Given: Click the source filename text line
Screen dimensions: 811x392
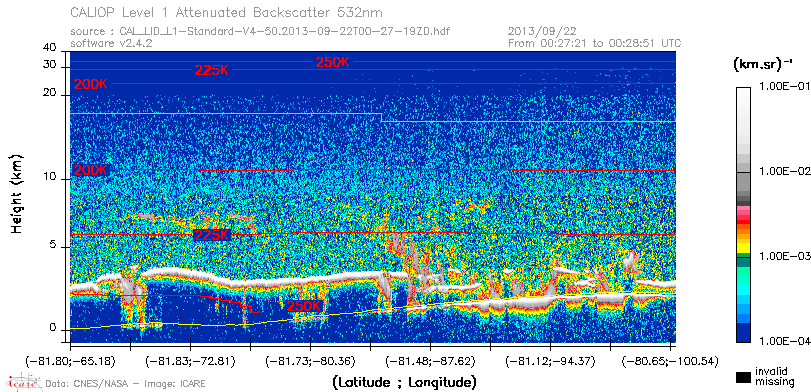Looking at the screenshot, I should click(x=260, y=32).
